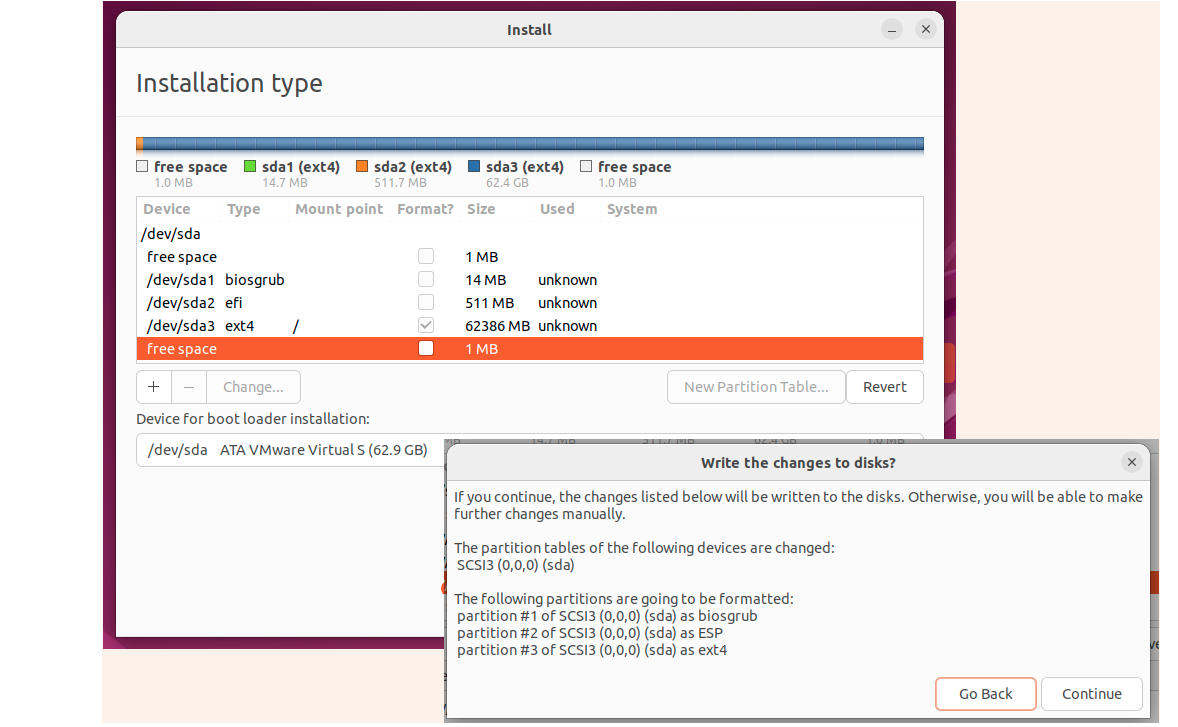Close the Install window
Viewport: 1178px width, 727px height.
point(926,29)
